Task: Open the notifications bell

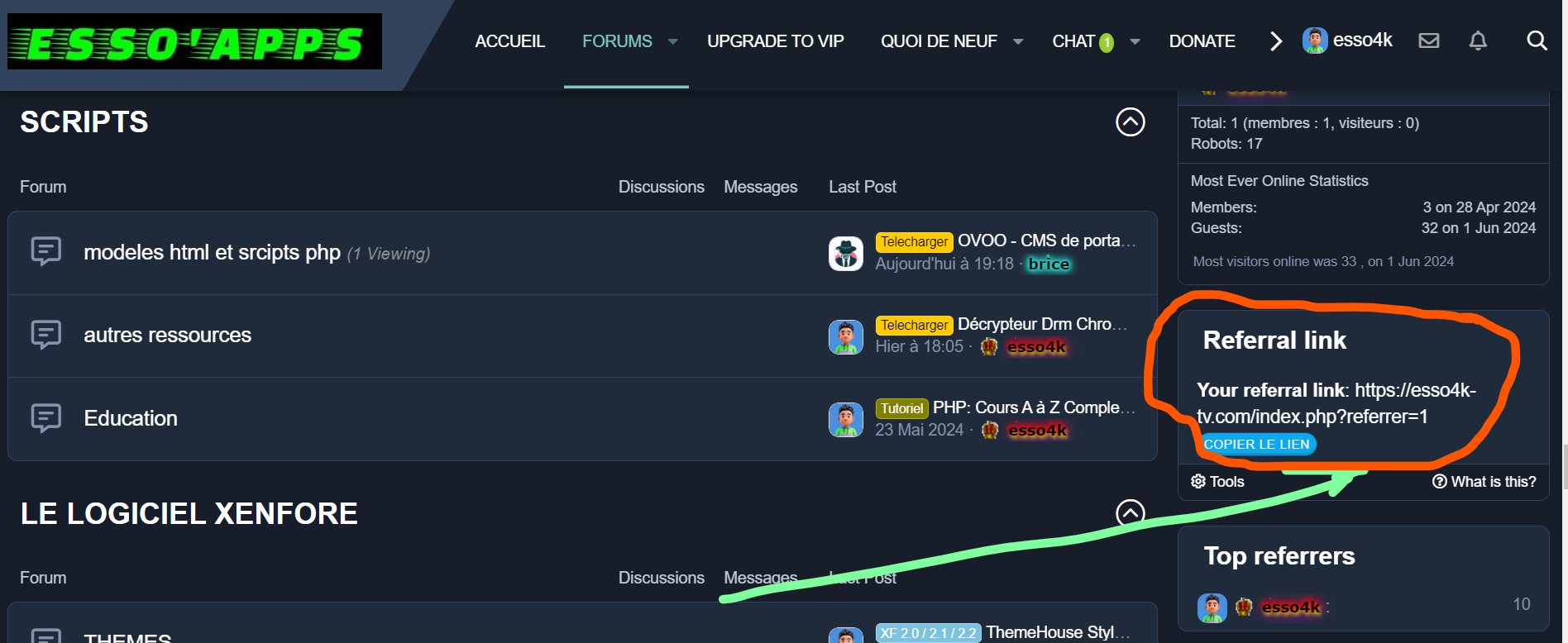Action: tap(1477, 40)
